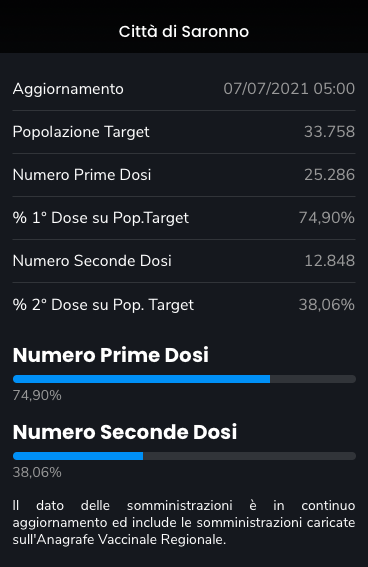Image resolution: width=368 pixels, height=567 pixels.
Task: Click the 12.848 second doses value
Action: tap(329, 261)
